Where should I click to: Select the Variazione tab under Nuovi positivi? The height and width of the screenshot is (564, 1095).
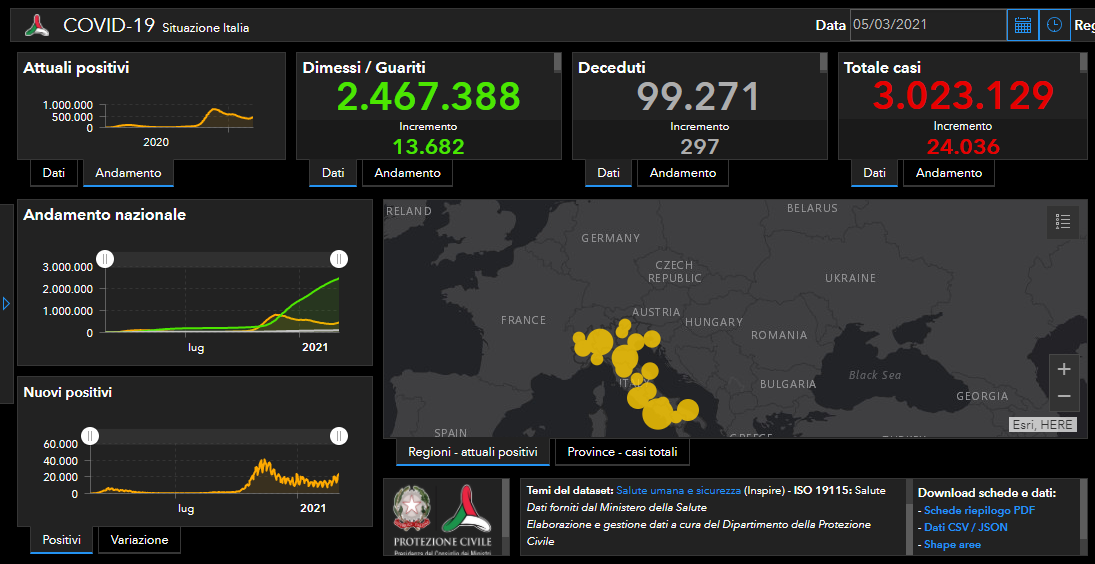tap(139, 540)
